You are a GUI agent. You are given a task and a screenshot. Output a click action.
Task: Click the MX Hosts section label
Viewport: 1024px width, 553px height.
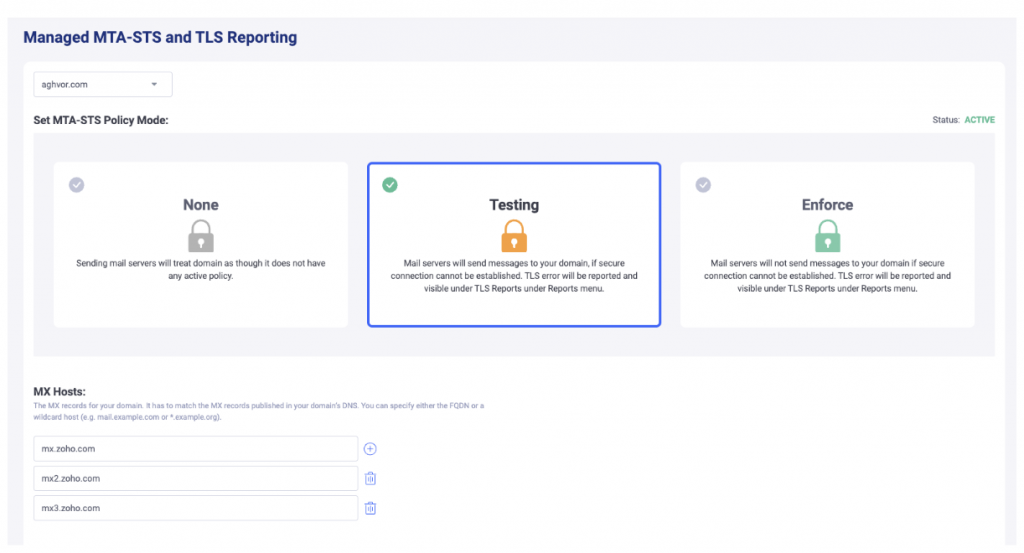click(x=59, y=391)
